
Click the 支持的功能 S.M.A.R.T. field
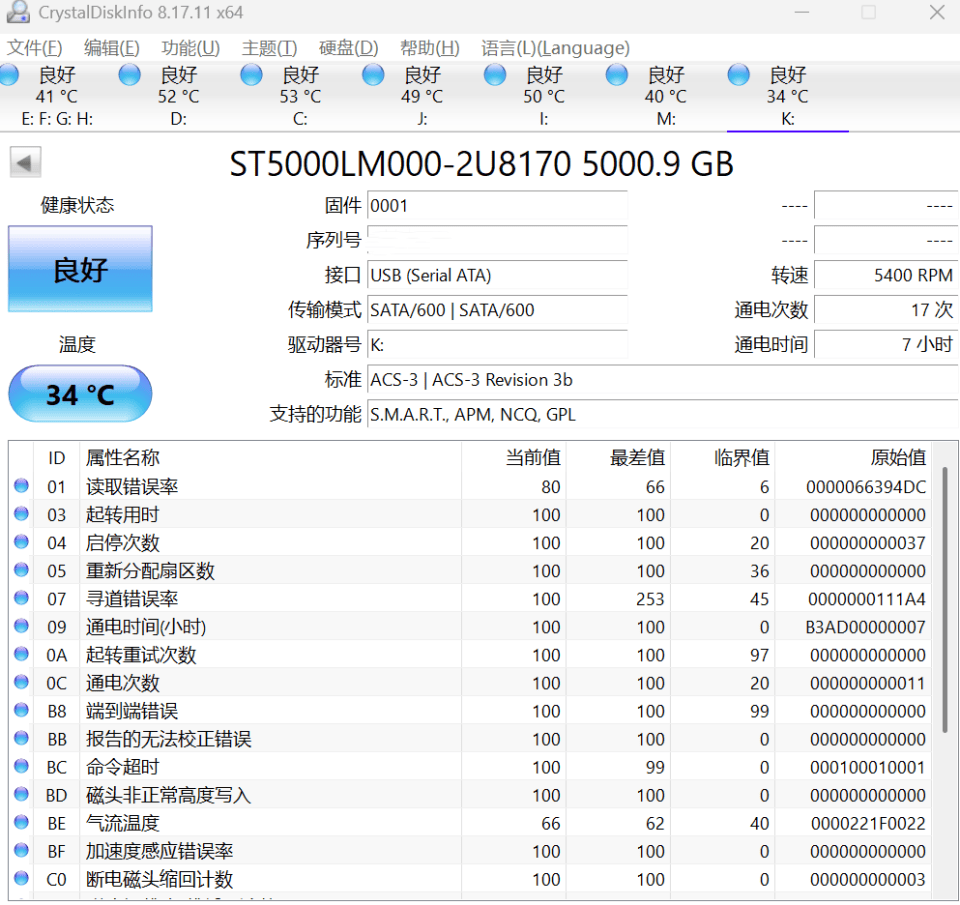click(x=662, y=415)
